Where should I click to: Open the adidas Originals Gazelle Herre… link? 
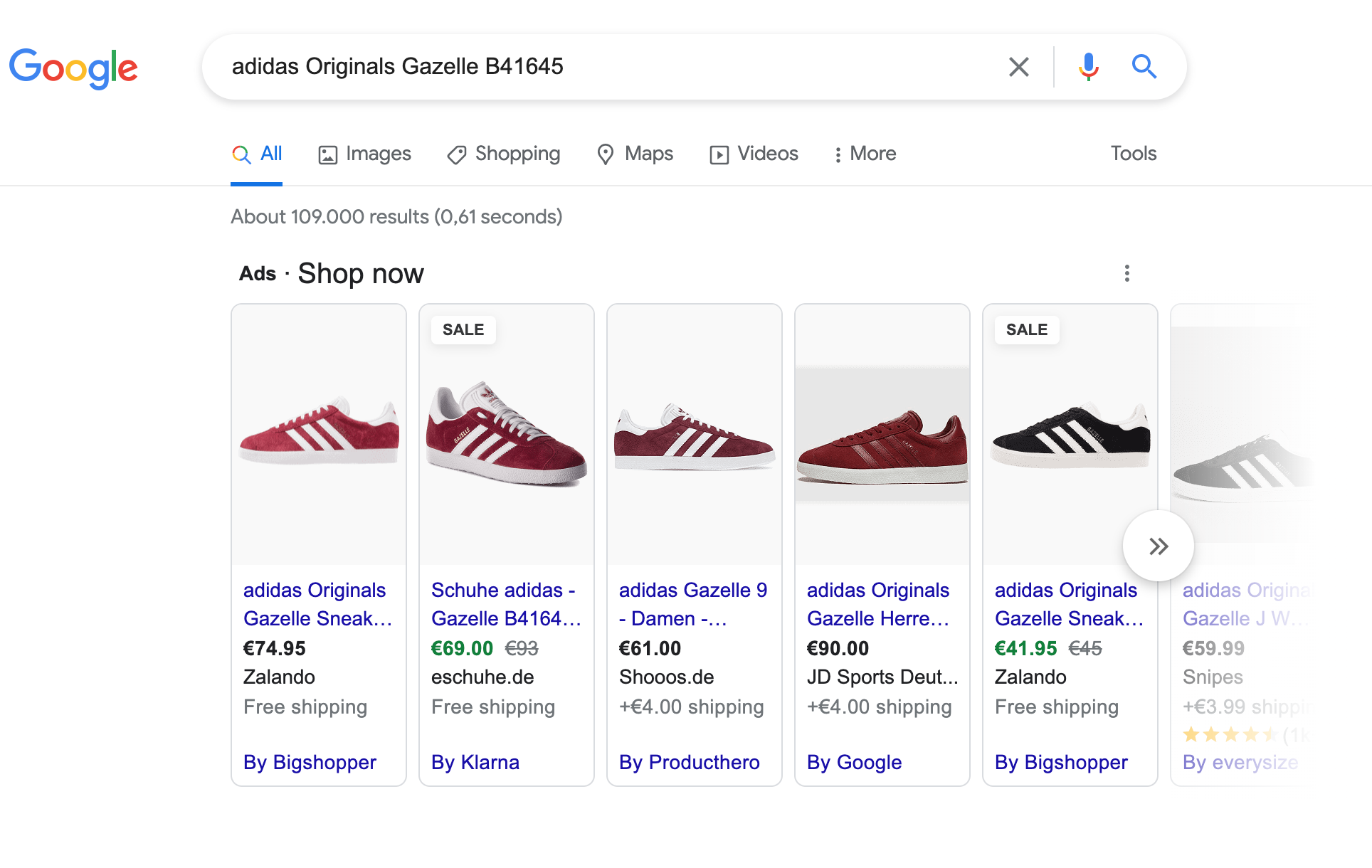[879, 604]
